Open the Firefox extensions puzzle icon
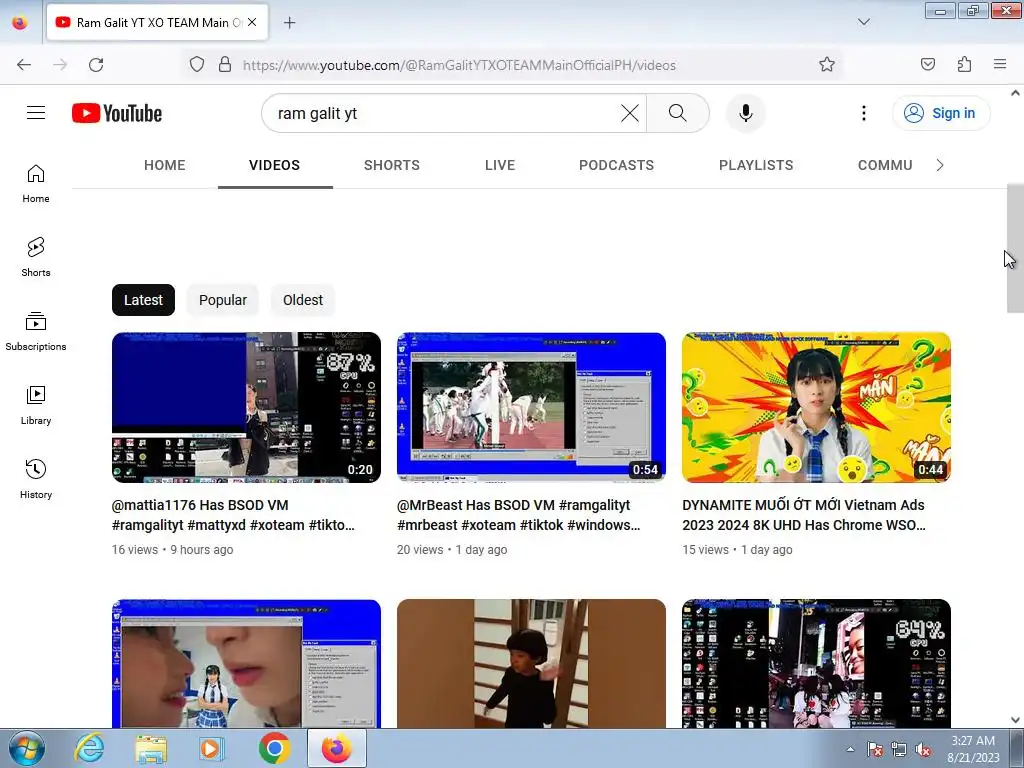 click(x=964, y=65)
